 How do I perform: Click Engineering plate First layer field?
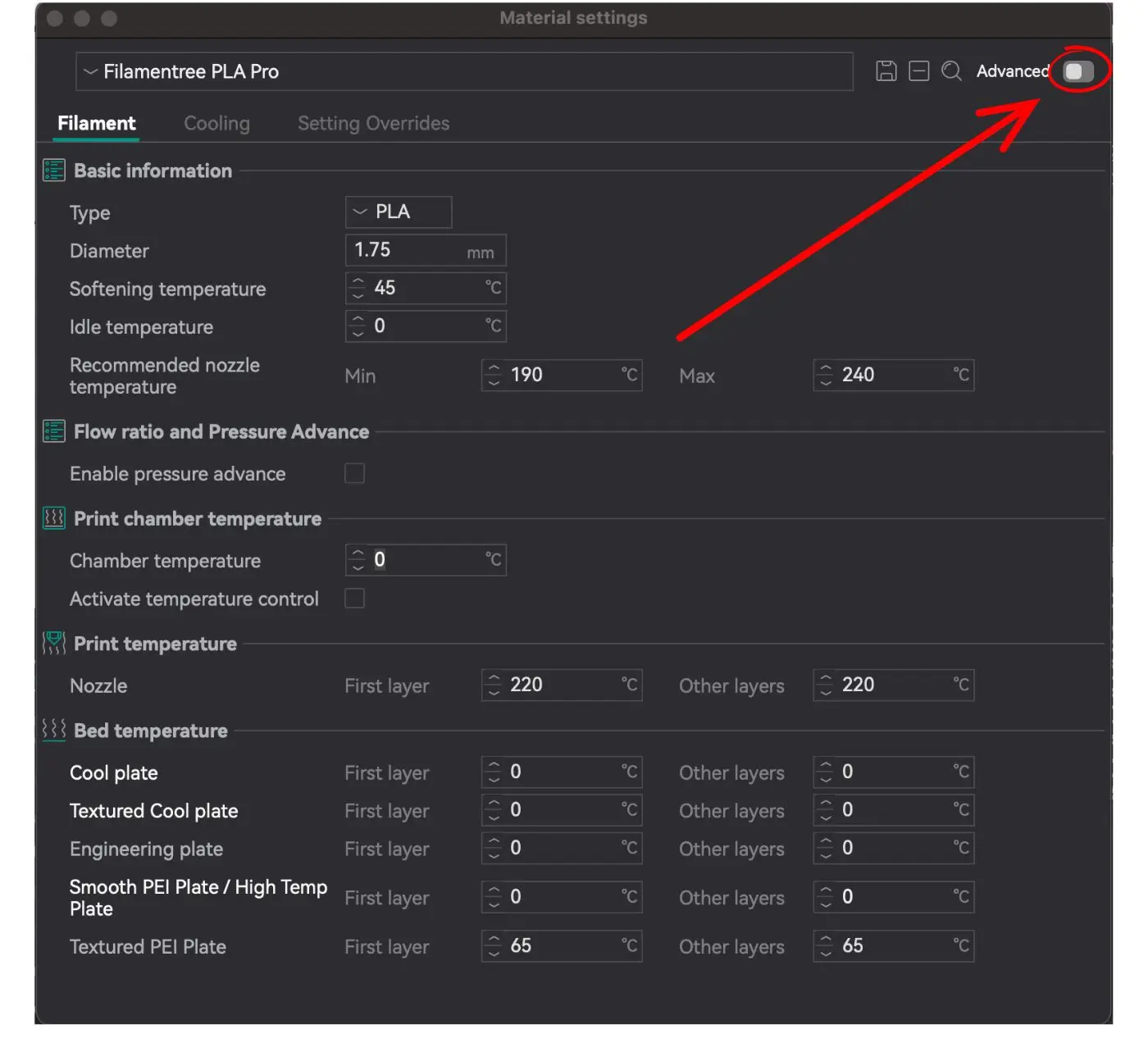pos(562,848)
